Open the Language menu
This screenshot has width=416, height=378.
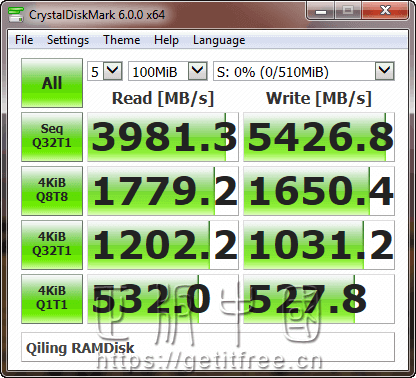tap(219, 40)
